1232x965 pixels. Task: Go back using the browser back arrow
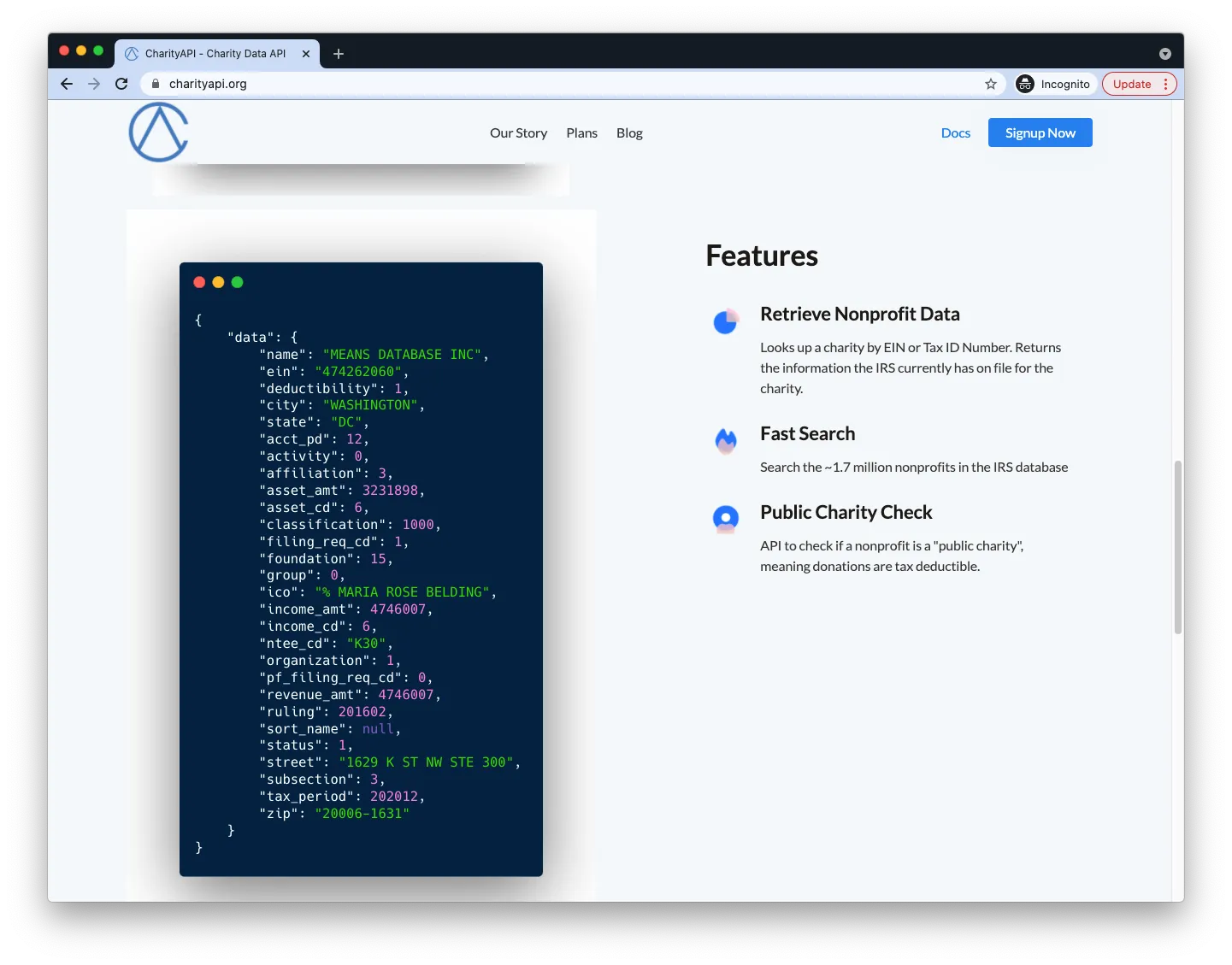(x=66, y=84)
